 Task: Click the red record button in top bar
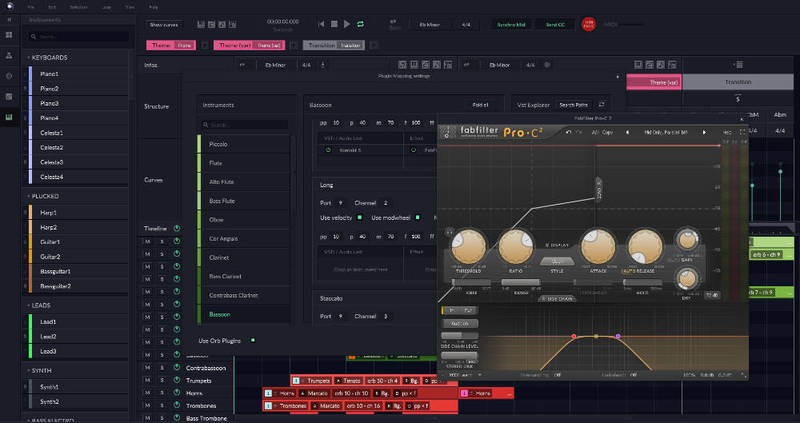click(x=589, y=23)
